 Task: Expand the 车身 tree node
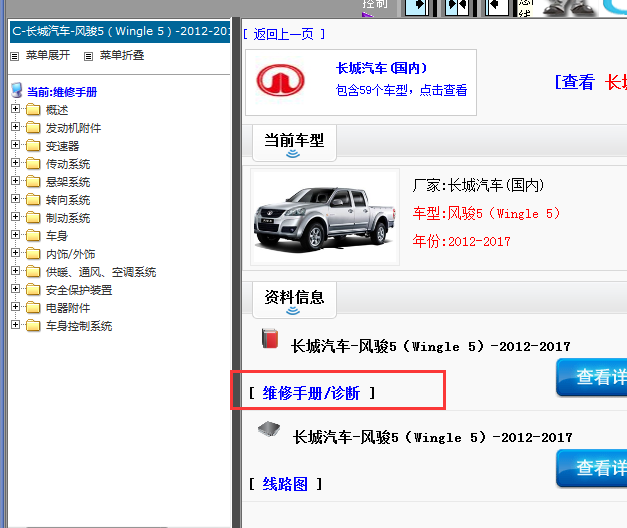pyautogui.click(x=15, y=234)
